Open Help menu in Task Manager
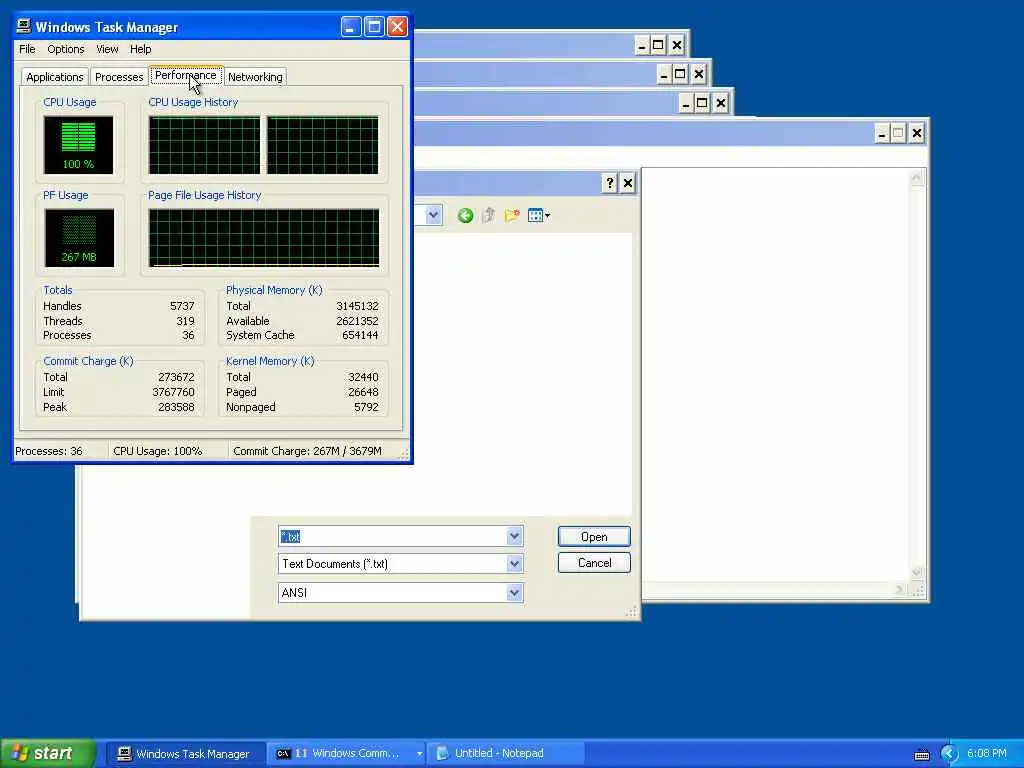This screenshot has width=1024, height=768. pos(140,49)
